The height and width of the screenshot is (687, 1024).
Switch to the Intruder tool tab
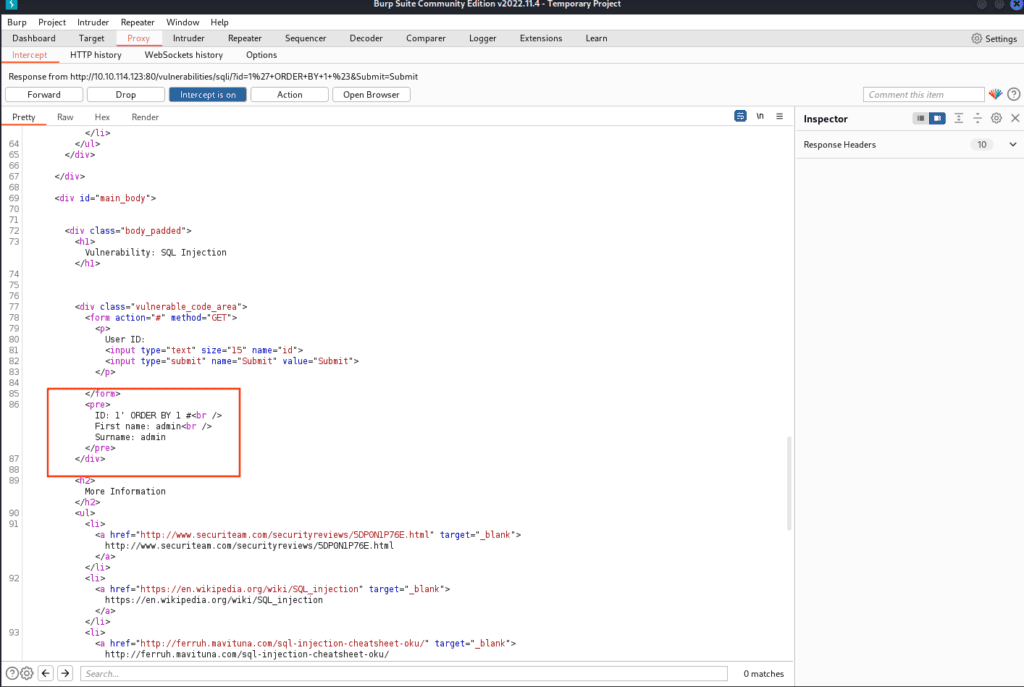[x=189, y=39]
